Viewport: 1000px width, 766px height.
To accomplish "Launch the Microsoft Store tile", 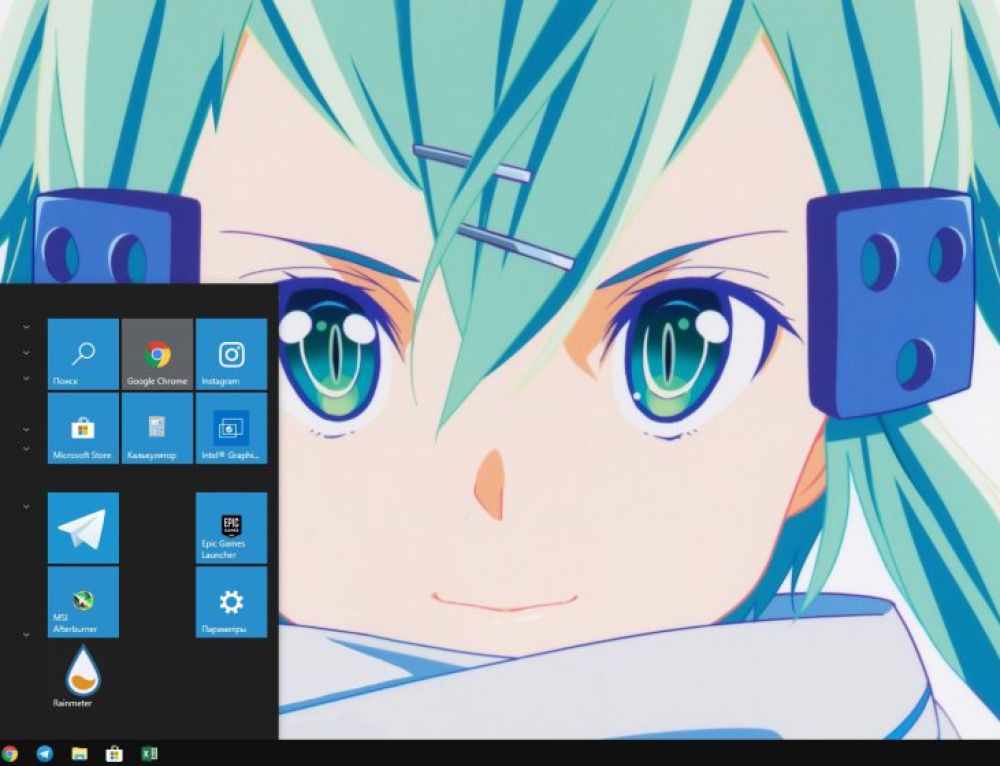I will pyautogui.click(x=82, y=429).
